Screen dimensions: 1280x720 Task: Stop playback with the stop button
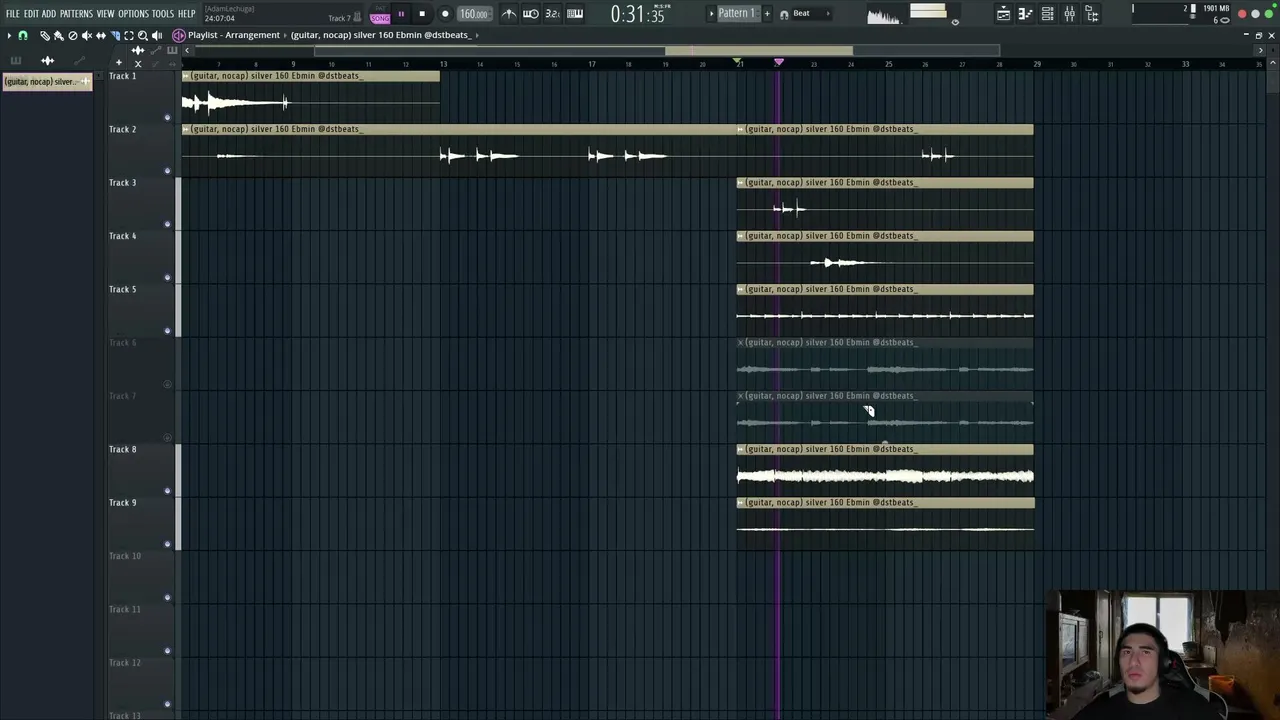(x=422, y=14)
